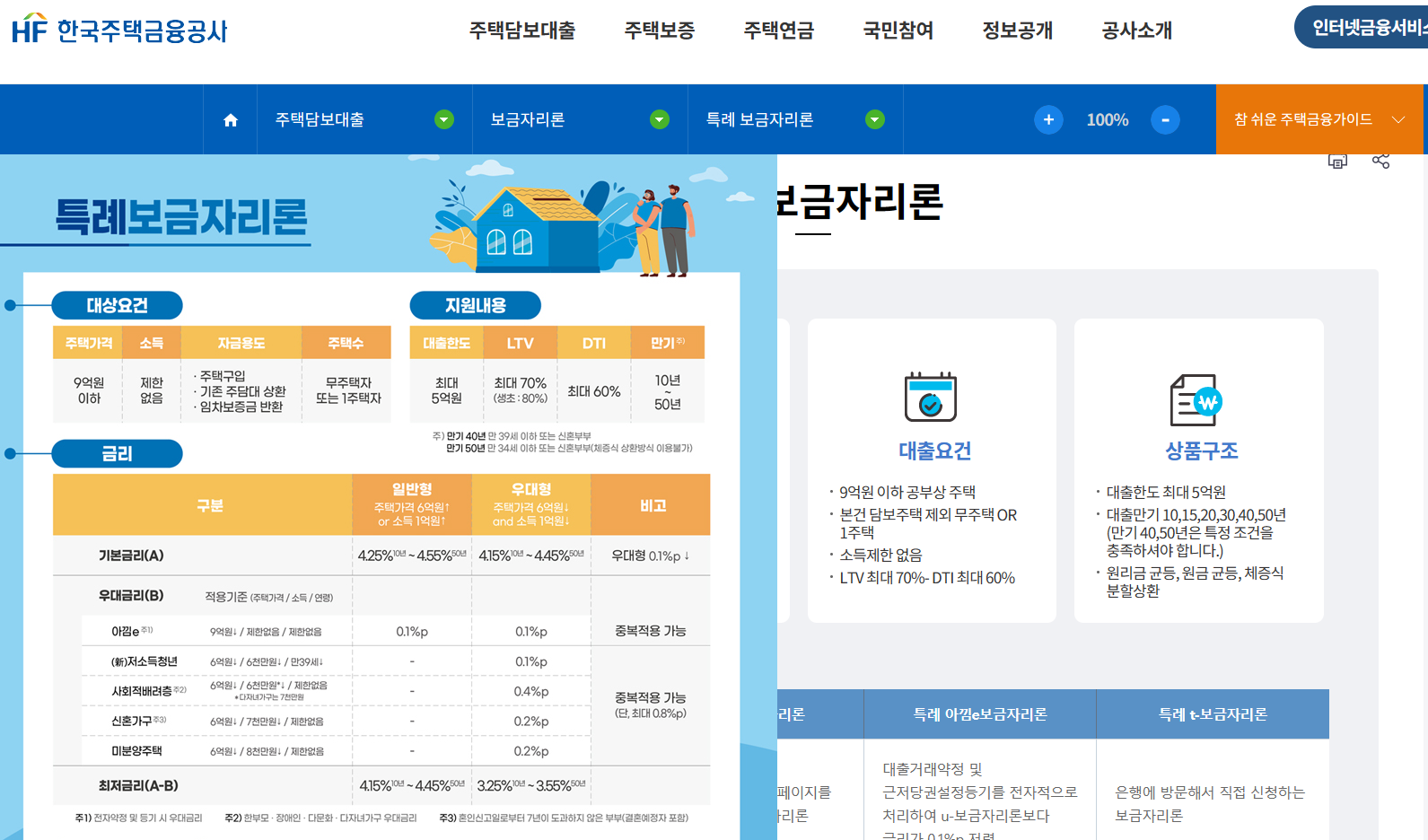The width and height of the screenshot is (1428, 840).
Task: Click 보금자리론 breadcrumb text
Action: click(528, 119)
